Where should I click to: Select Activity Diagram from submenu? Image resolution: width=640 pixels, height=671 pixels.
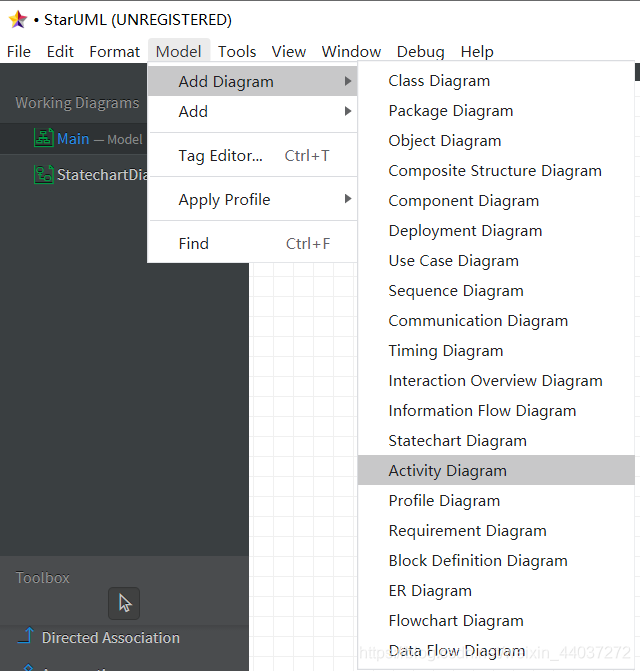pos(496,470)
